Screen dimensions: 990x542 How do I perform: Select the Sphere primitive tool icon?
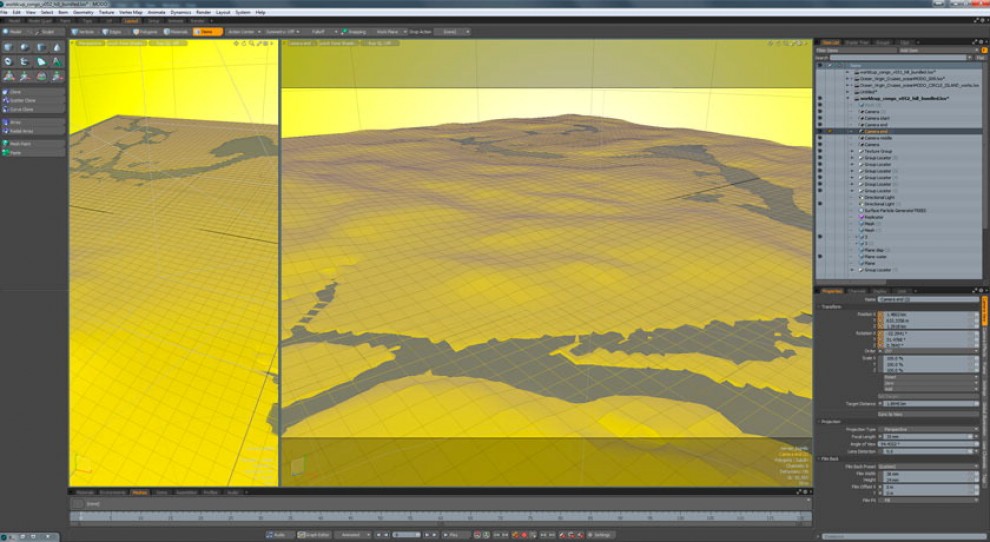pyautogui.click(x=25, y=47)
